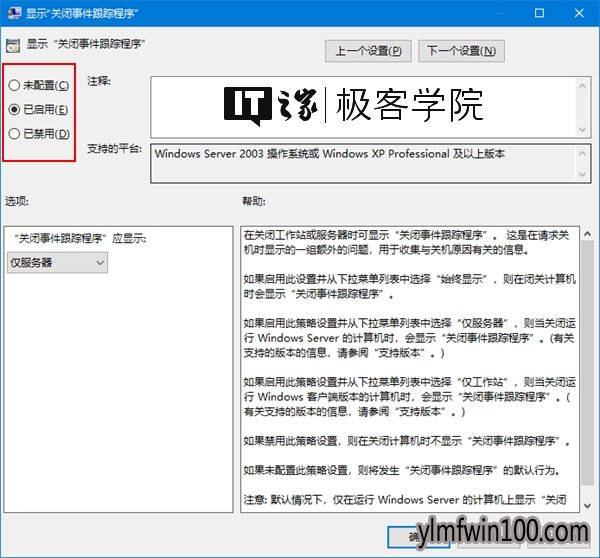Click the help panel scroll down arrow
The width and height of the screenshot is (600, 558).
587,506
